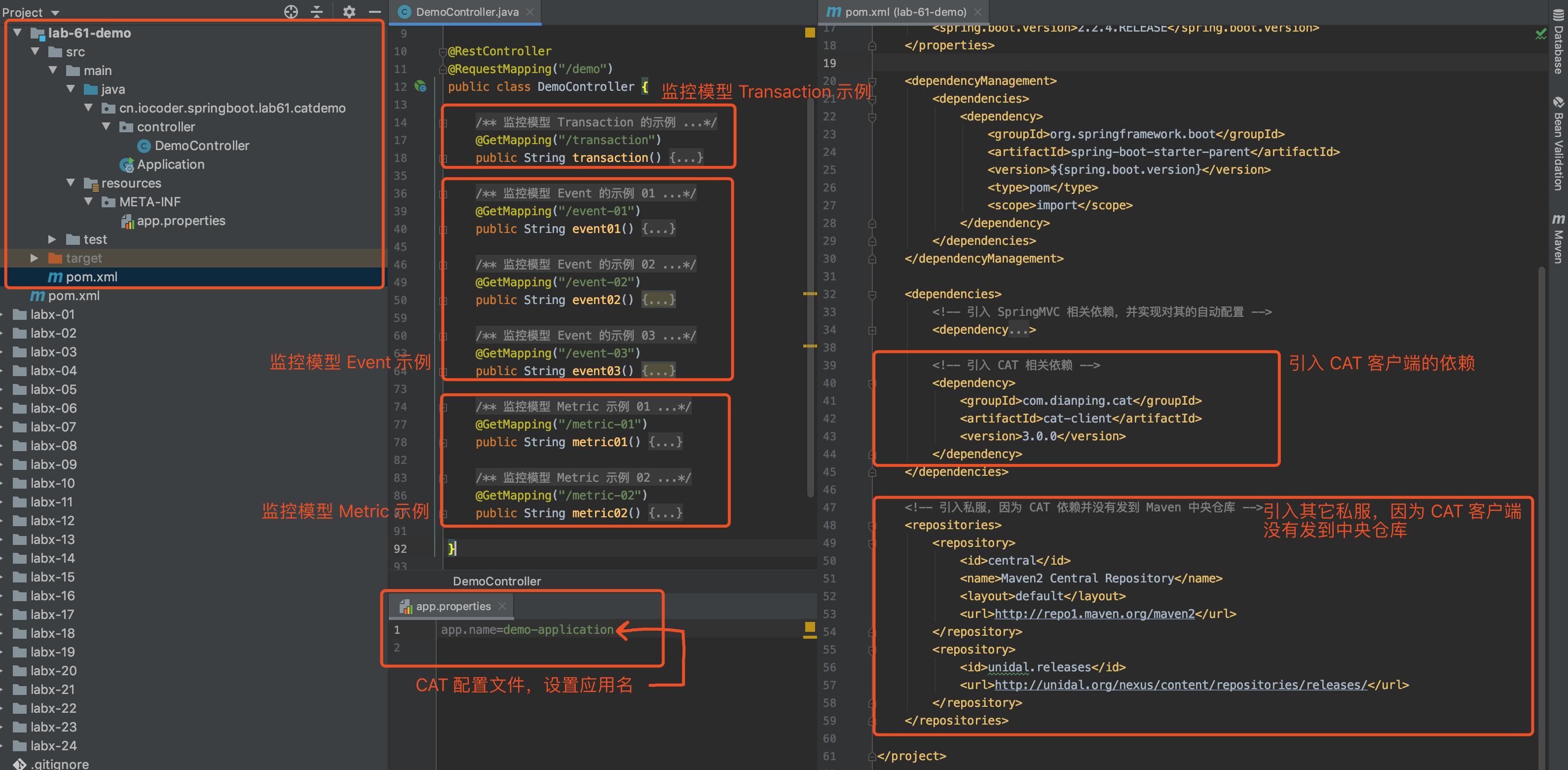Click yellow inspection indicator in app.properties editor
1568x770 pixels.
tap(810, 627)
